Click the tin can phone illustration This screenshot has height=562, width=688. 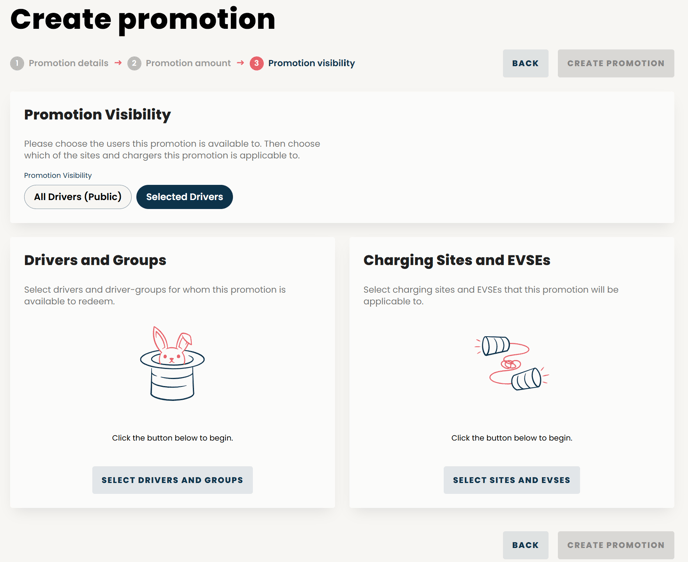[512, 363]
